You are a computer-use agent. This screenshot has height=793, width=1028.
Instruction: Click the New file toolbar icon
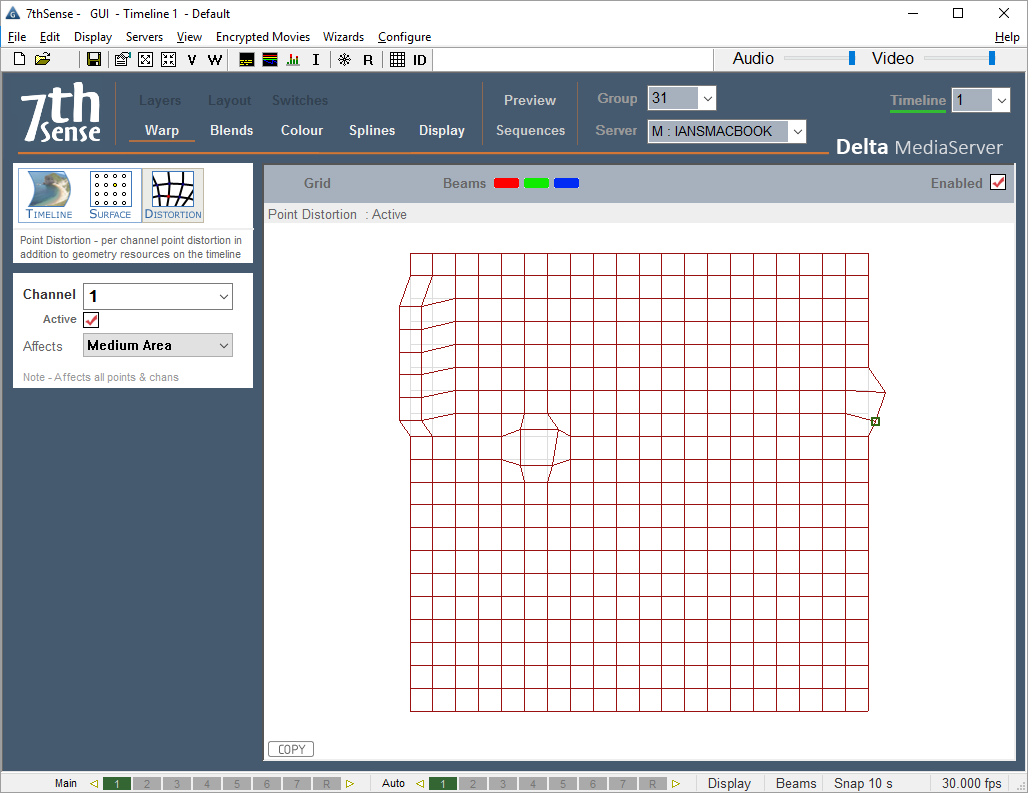point(20,60)
